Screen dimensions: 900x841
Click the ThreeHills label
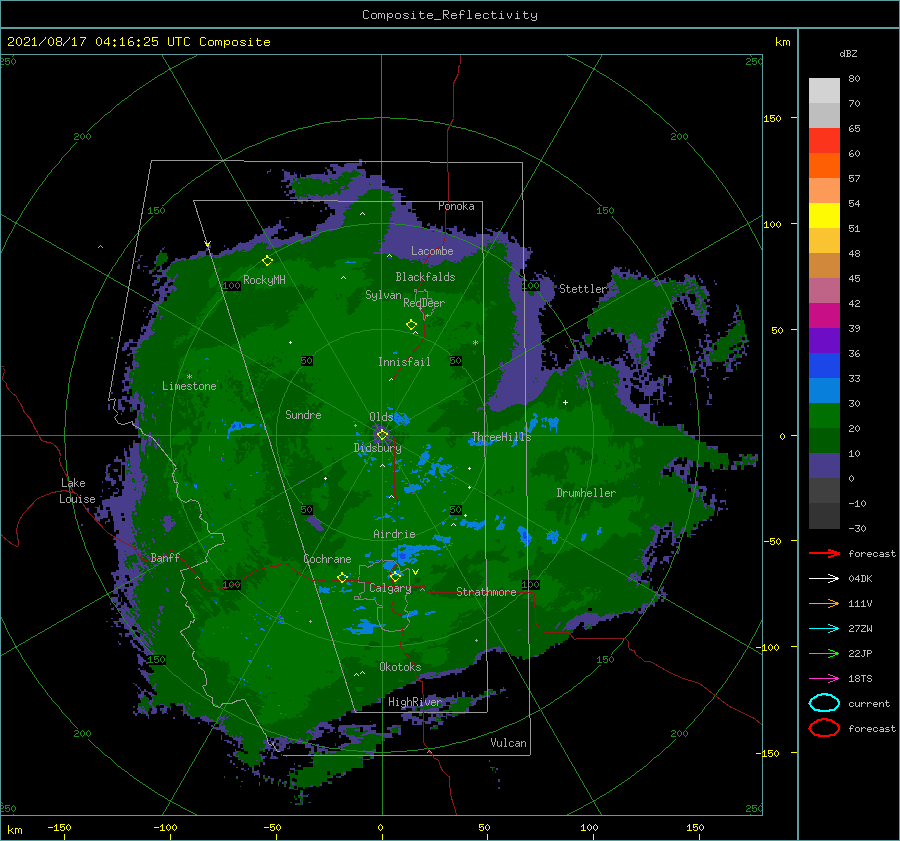click(502, 437)
